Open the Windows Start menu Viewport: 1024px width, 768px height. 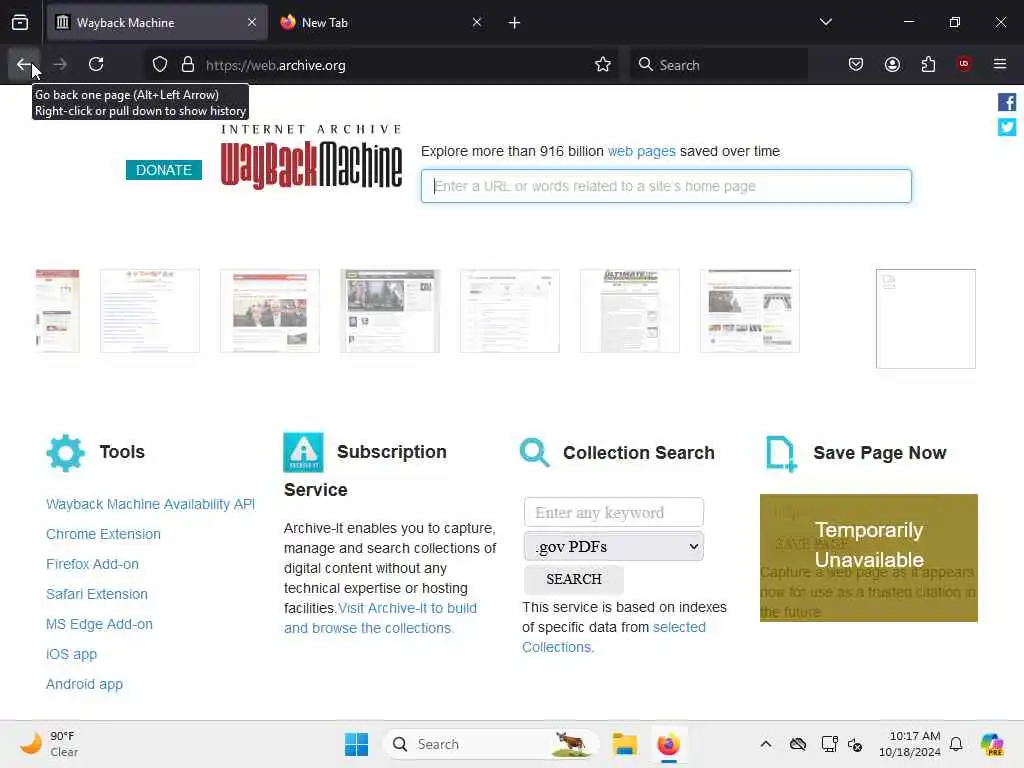pos(357,744)
